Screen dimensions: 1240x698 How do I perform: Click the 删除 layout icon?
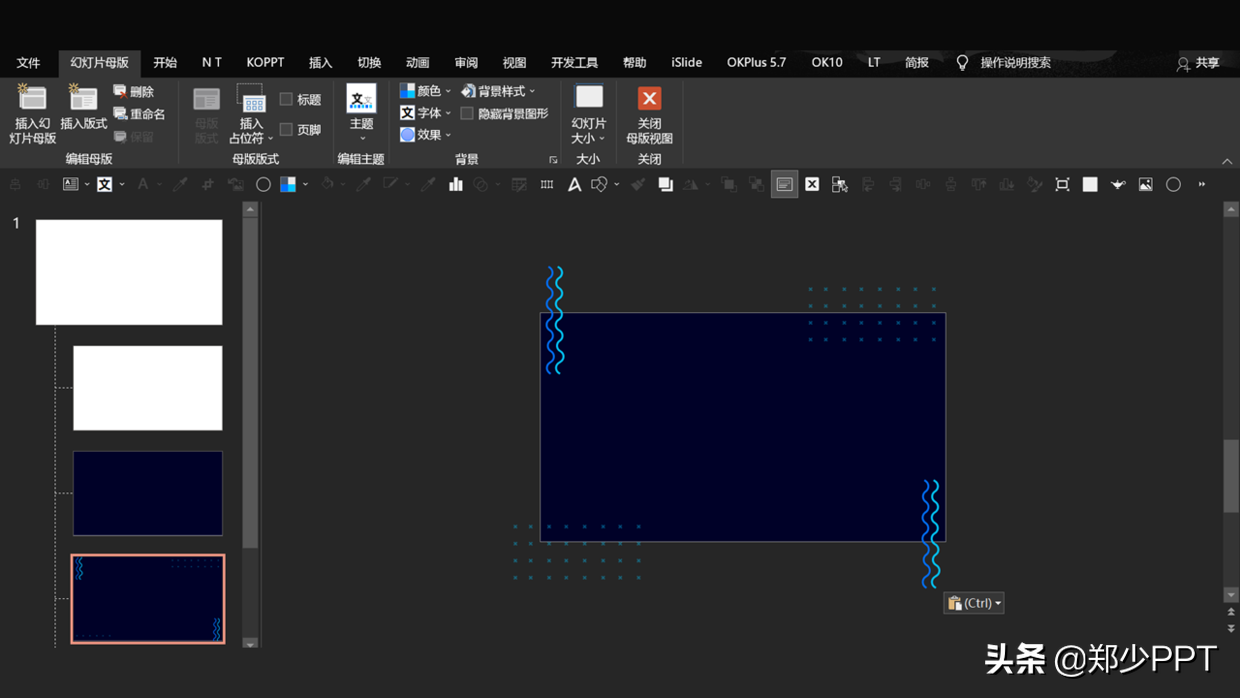tap(120, 91)
